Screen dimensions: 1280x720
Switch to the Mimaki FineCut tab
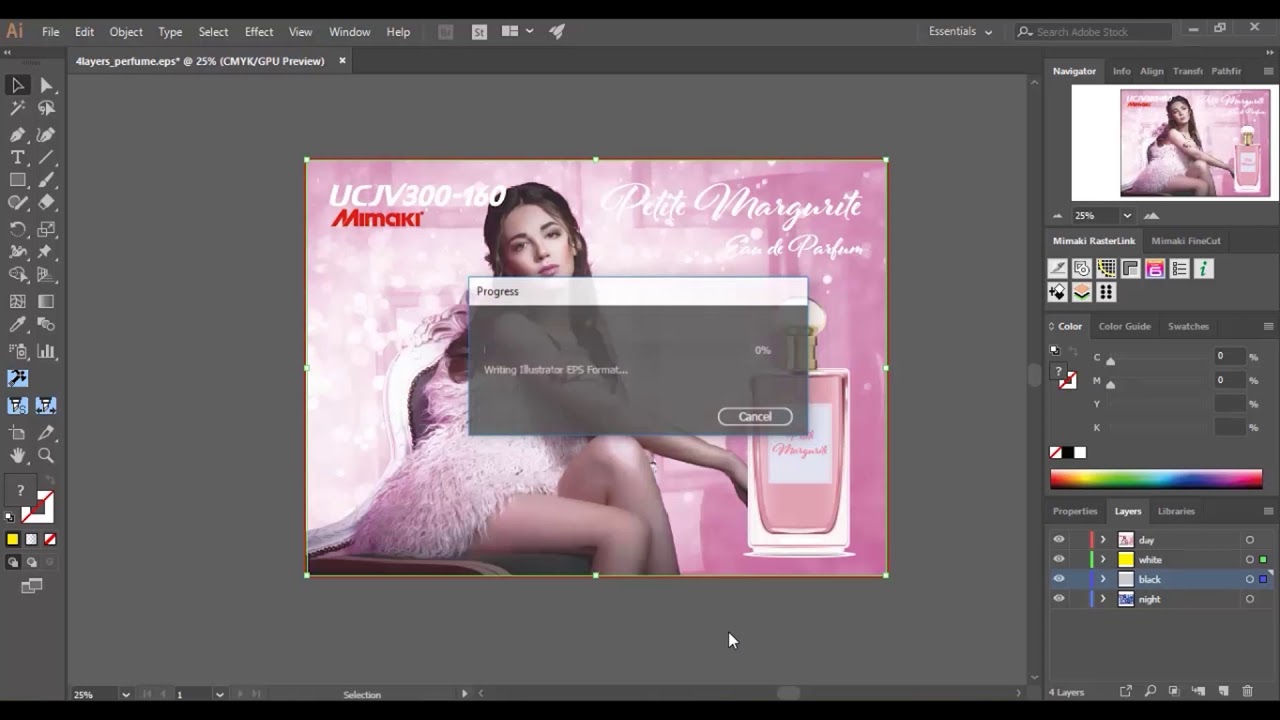(1186, 241)
